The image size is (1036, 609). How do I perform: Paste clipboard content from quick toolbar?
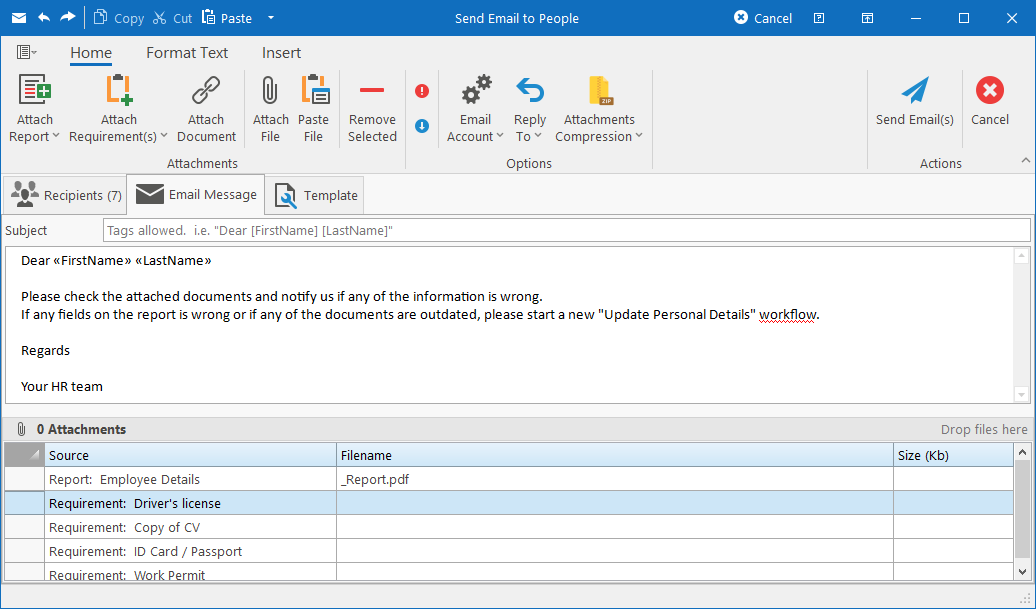click(227, 18)
